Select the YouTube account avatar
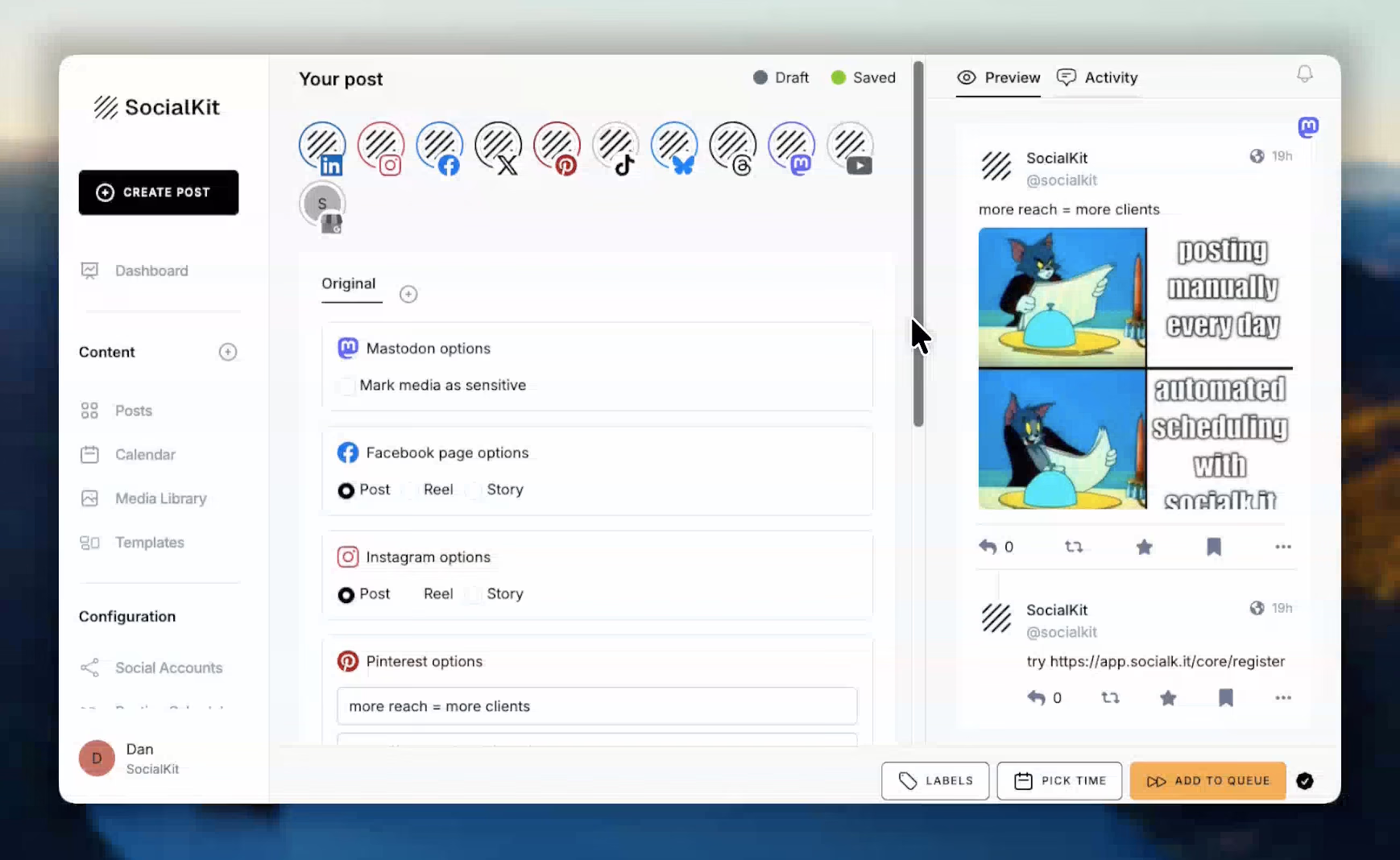This screenshot has height=860, width=1400. [x=850, y=147]
